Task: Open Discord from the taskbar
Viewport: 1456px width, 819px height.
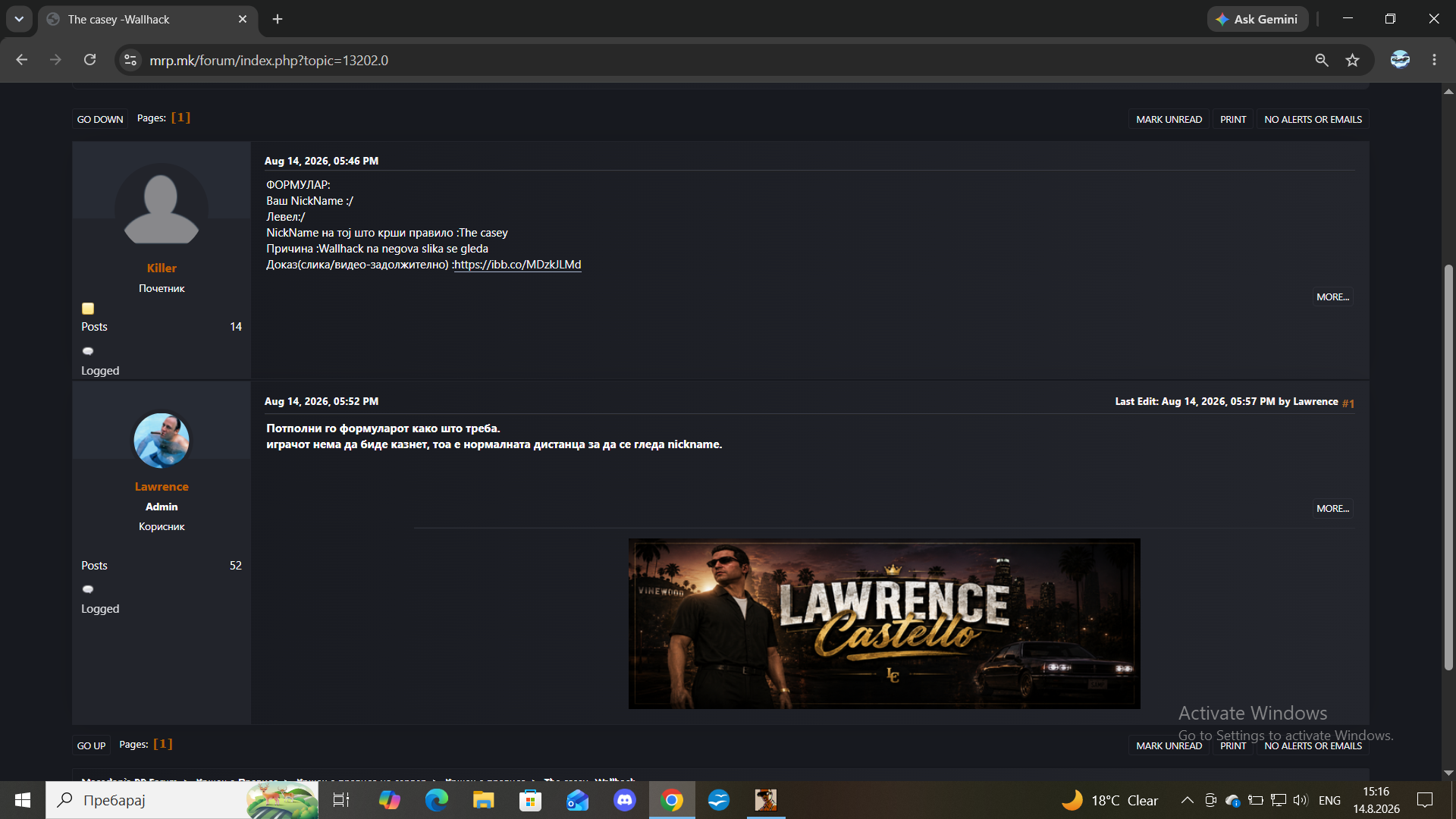Action: (625, 800)
